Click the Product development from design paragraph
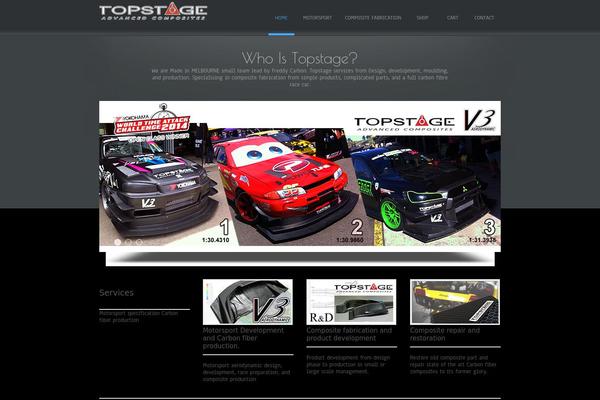The height and width of the screenshot is (400, 600). pyautogui.click(x=348, y=364)
